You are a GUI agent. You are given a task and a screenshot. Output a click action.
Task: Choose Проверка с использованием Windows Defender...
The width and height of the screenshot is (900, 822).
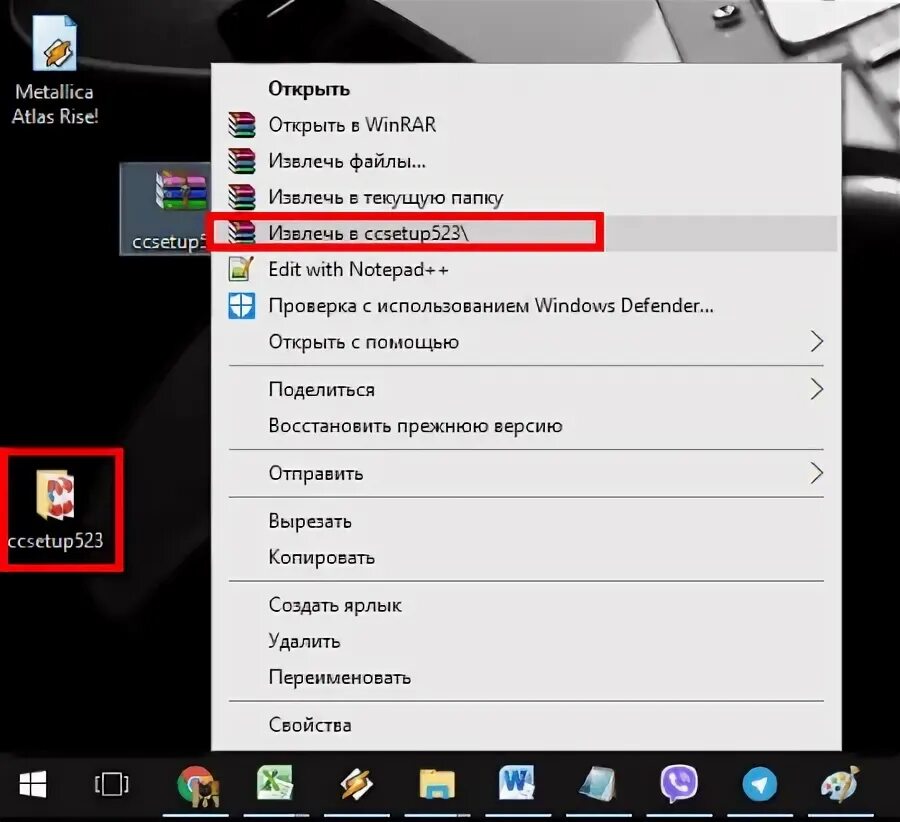526,305
